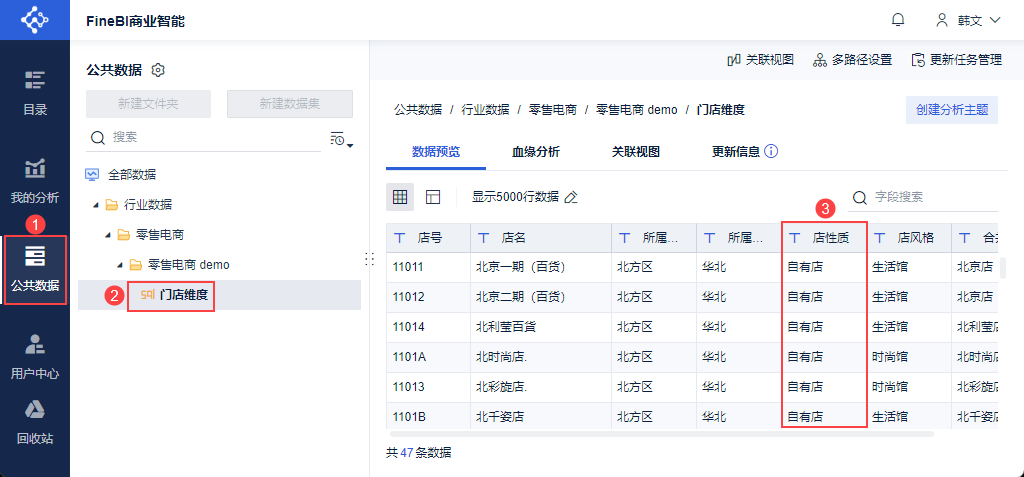Open the 回收站 recycle bin
The width and height of the screenshot is (1024, 477).
click(x=35, y=422)
